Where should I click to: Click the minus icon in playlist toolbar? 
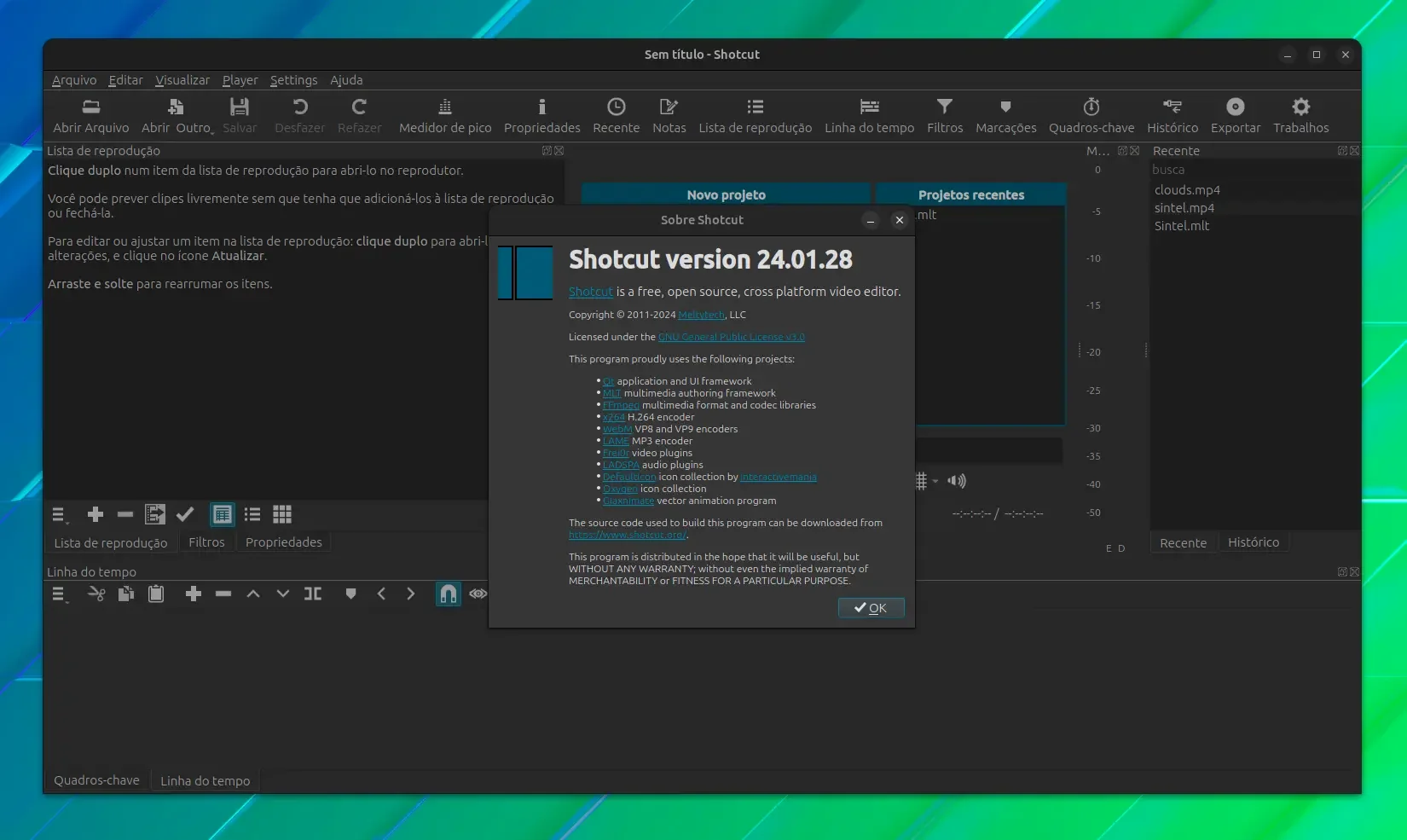click(125, 514)
